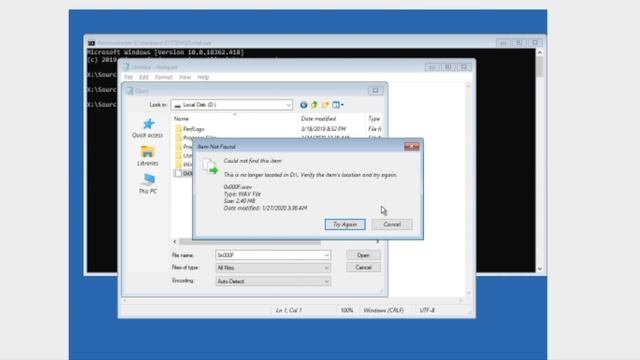
Task: Sort by Type column header
Action: click(x=374, y=119)
